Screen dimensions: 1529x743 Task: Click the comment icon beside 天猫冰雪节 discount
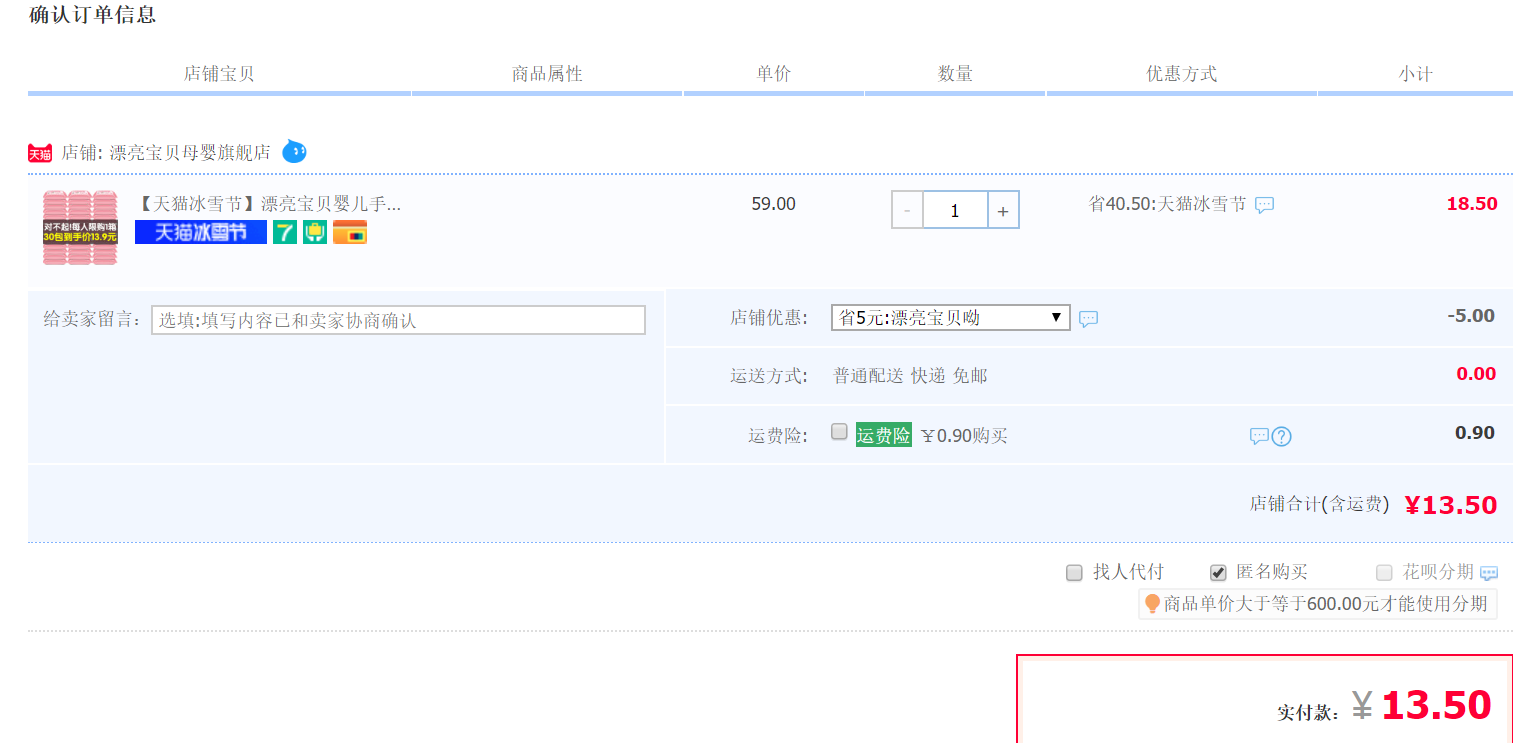coord(1264,205)
